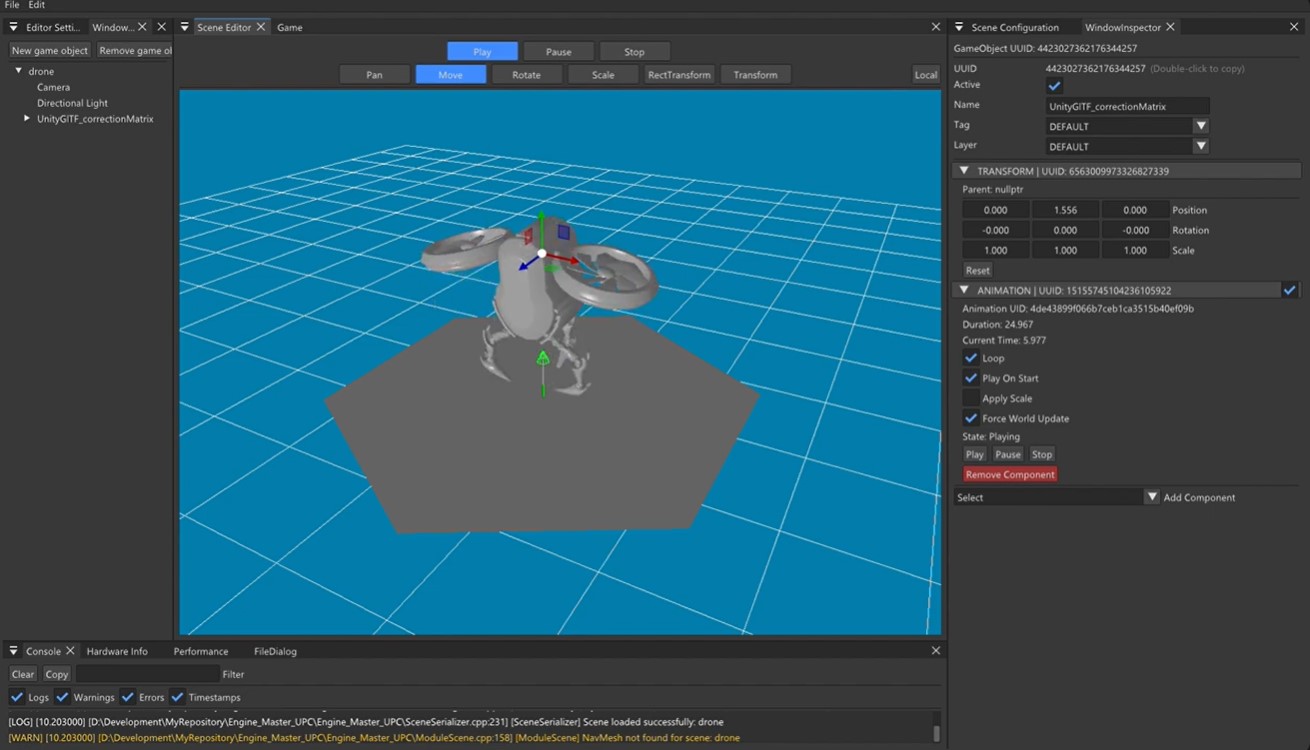The image size is (1310, 750).
Task: Collapse the ANIMATION section
Action: (964, 290)
